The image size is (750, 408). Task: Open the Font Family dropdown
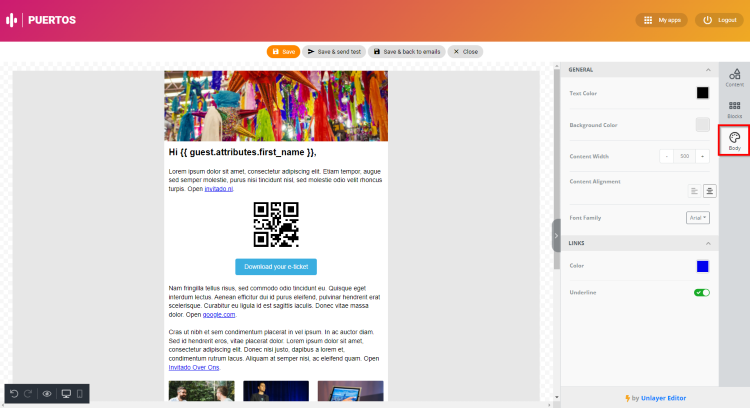tap(697, 218)
